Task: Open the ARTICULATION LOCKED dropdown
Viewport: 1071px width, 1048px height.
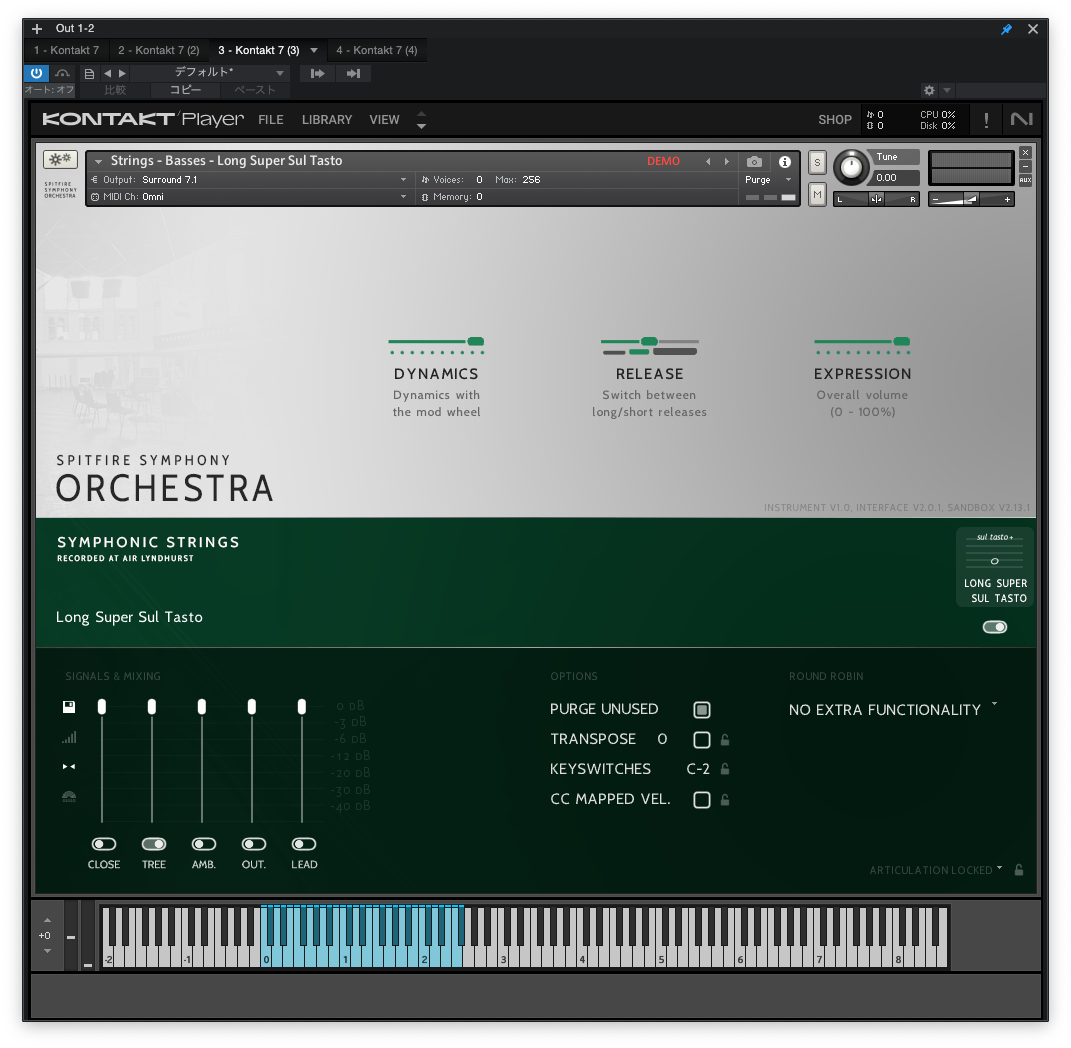Action: click(936, 870)
